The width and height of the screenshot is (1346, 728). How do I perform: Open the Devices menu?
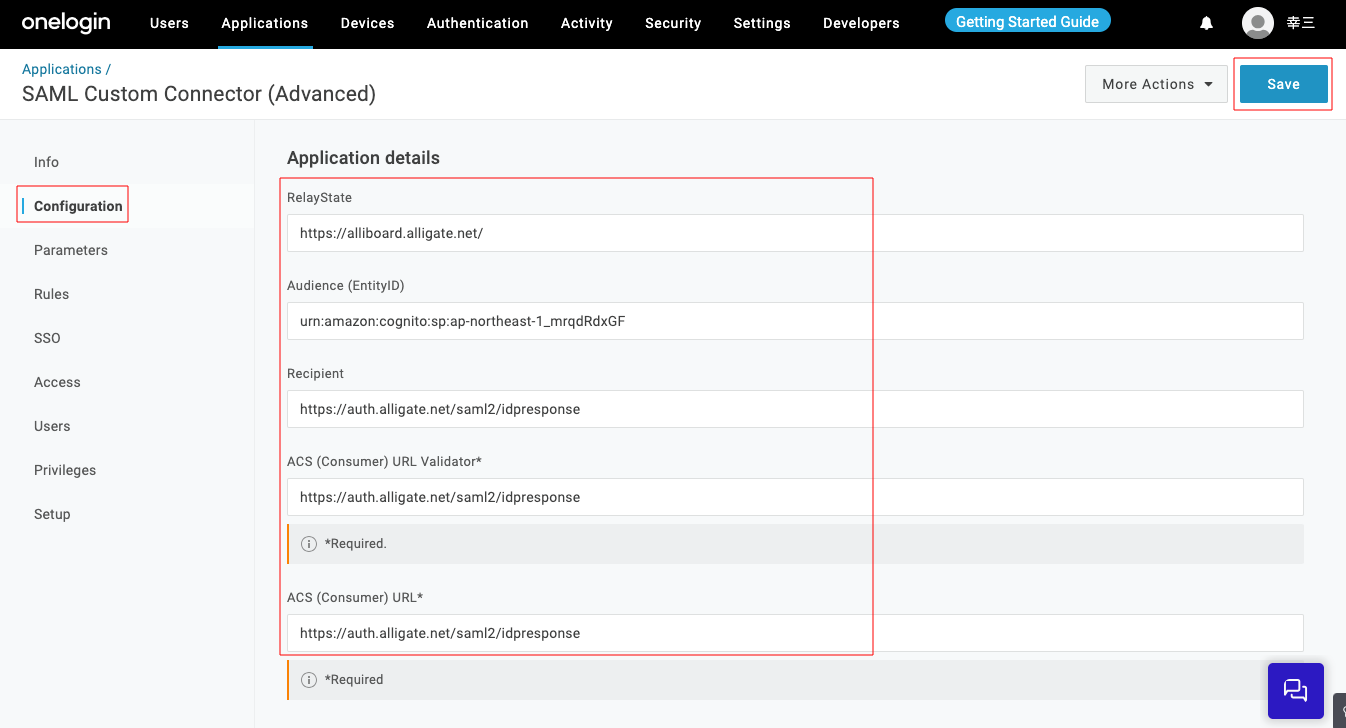[x=367, y=23]
